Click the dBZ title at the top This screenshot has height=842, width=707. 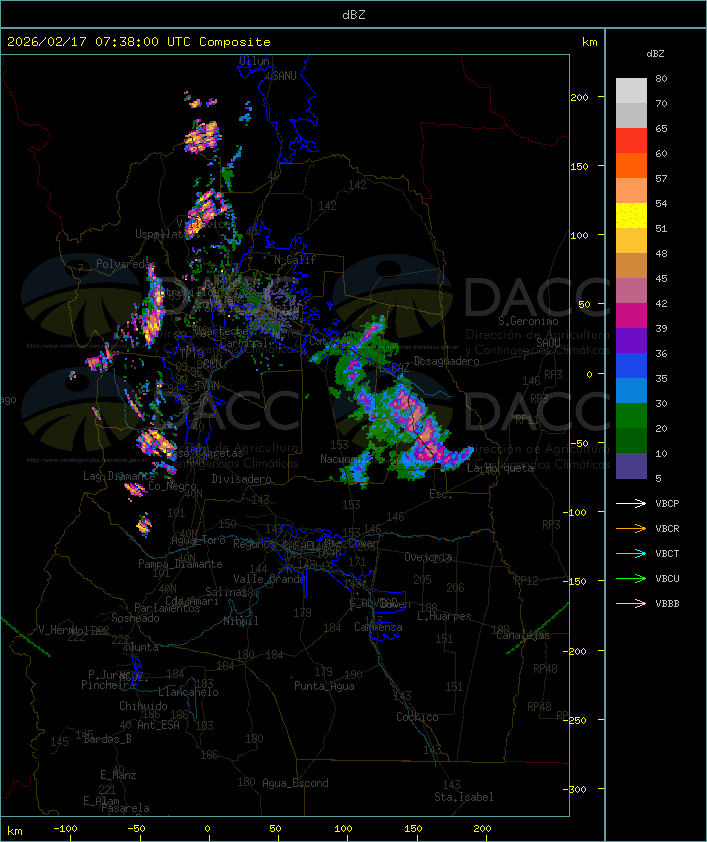point(354,14)
